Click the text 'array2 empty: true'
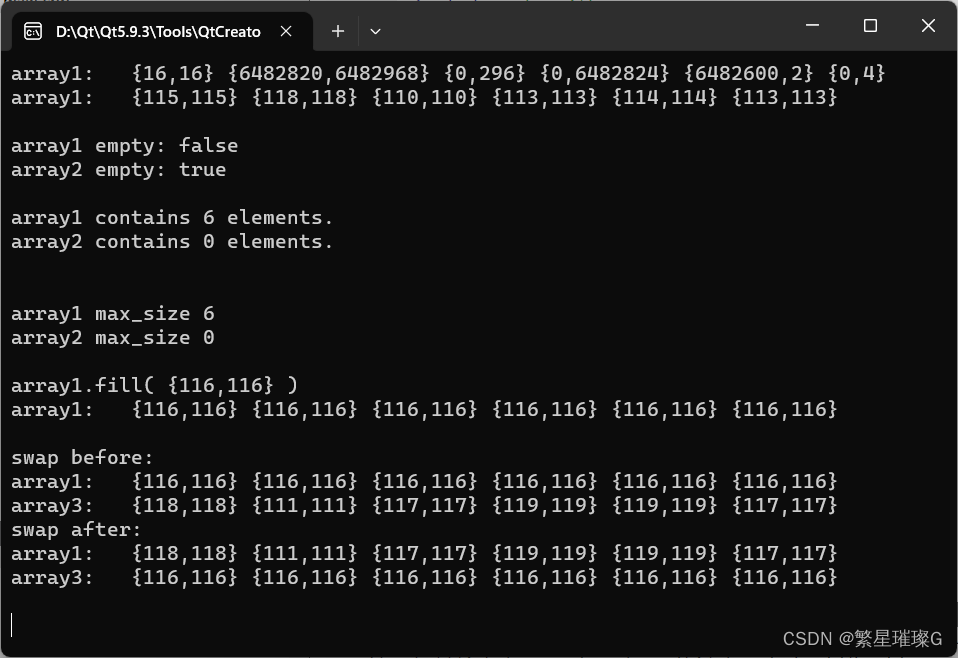Image resolution: width=958 pixels, height=658 pixels. [x=118, y=169]
